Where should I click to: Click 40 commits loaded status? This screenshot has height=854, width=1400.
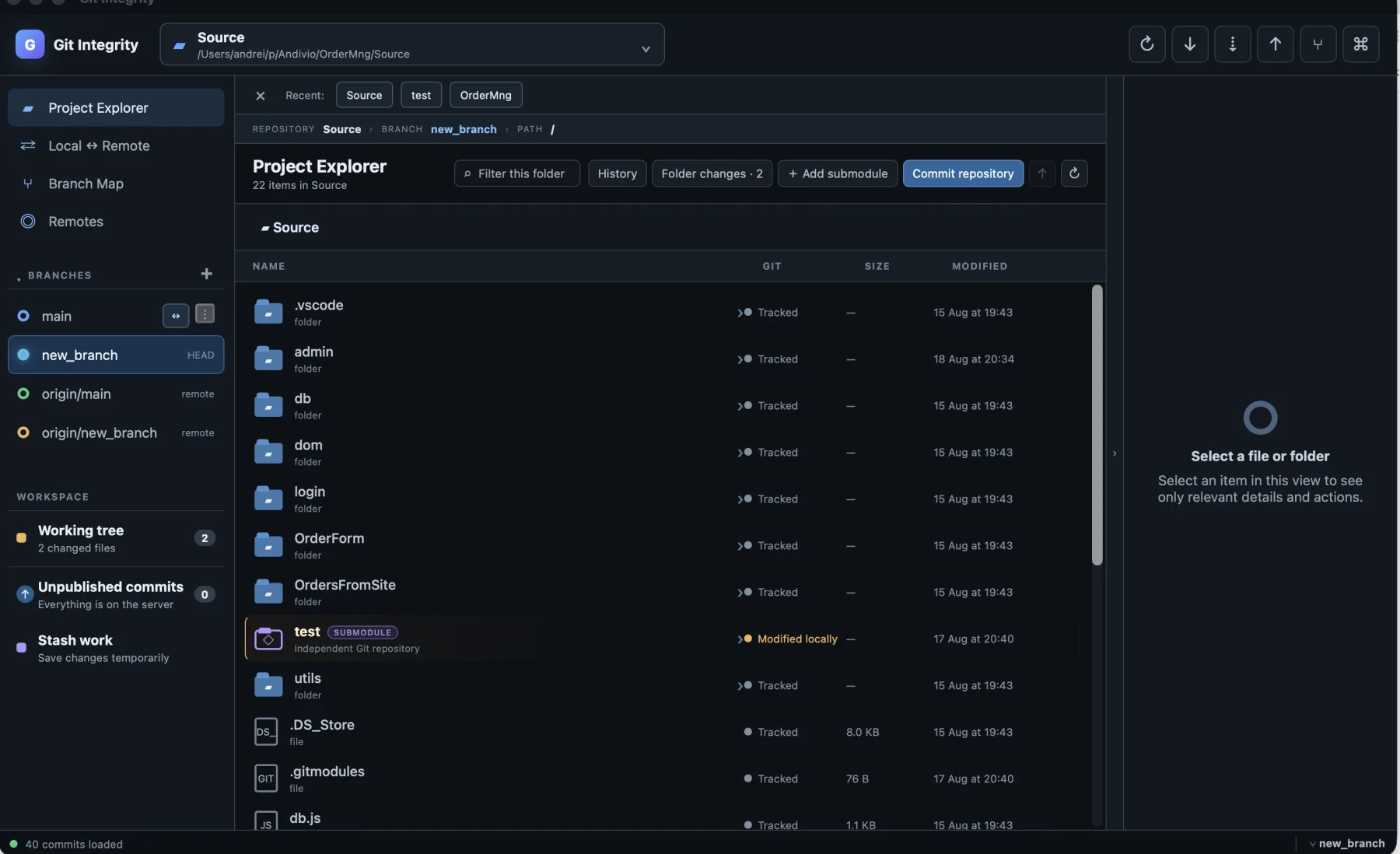coord(73,844)
